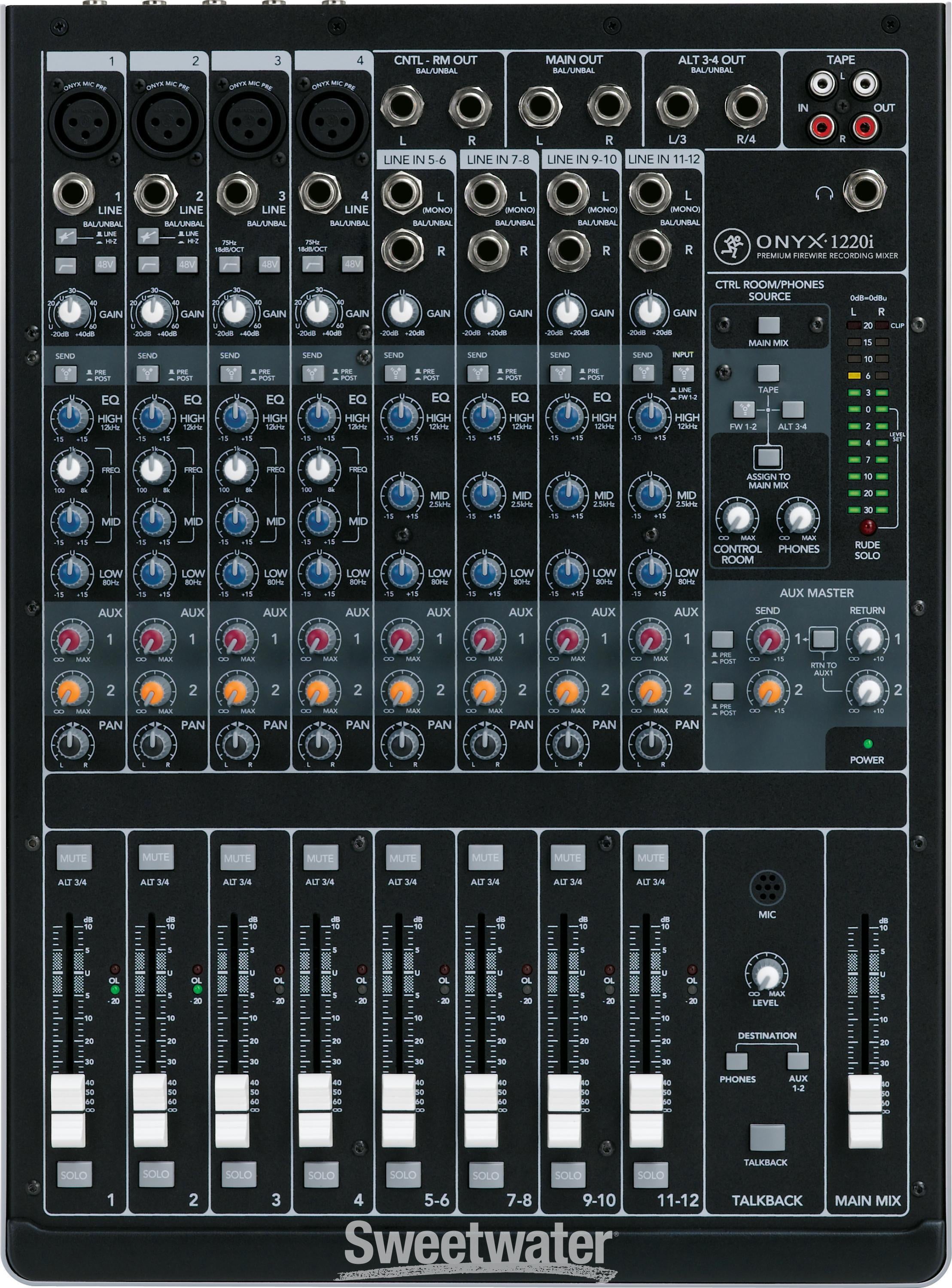Viewport: 952px width, 1288px height.
Task: Toggle 48V phantom power on channel 3
Action: tap(270, 264)
